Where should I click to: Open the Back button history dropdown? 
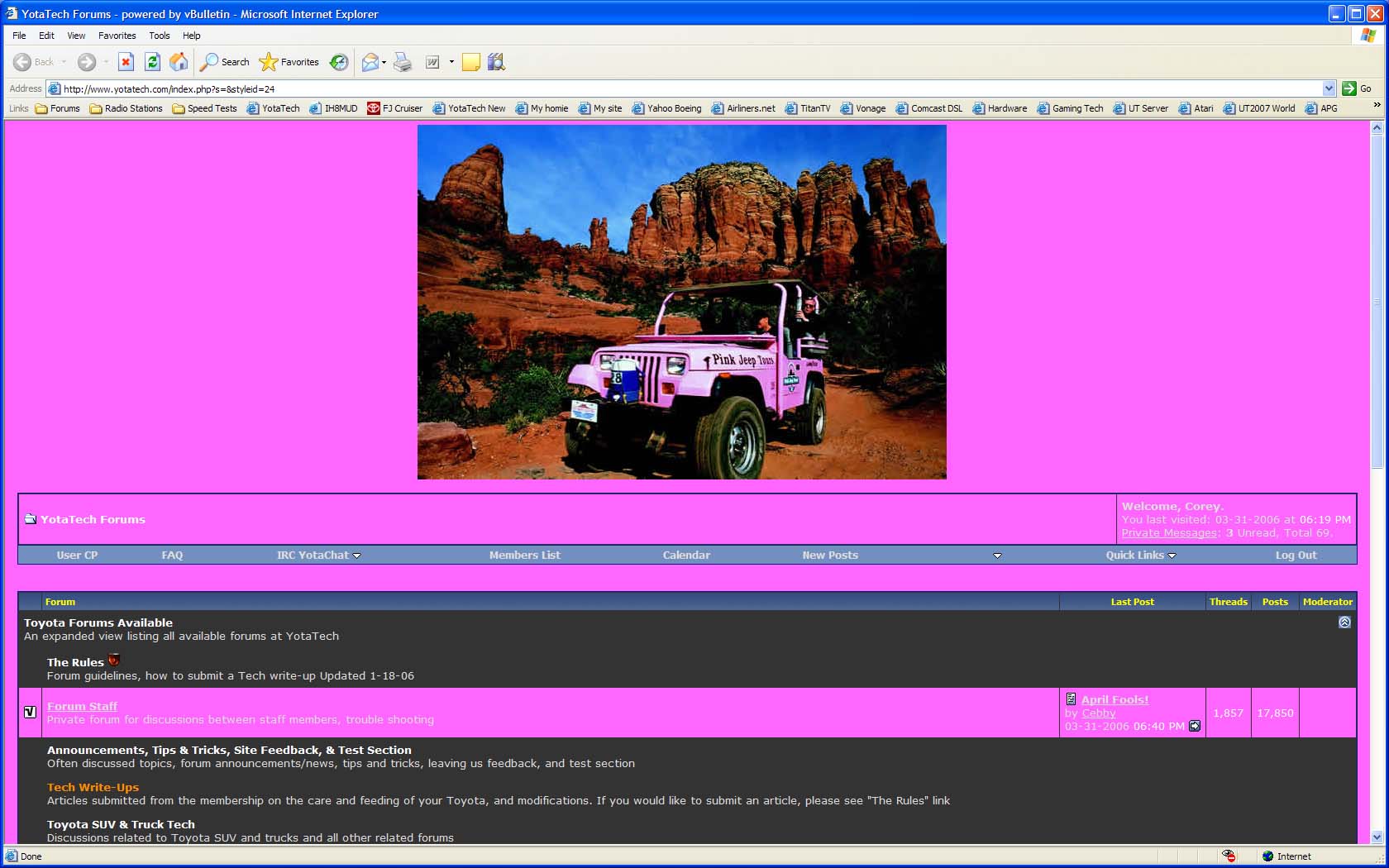click(x=64, y=62)
